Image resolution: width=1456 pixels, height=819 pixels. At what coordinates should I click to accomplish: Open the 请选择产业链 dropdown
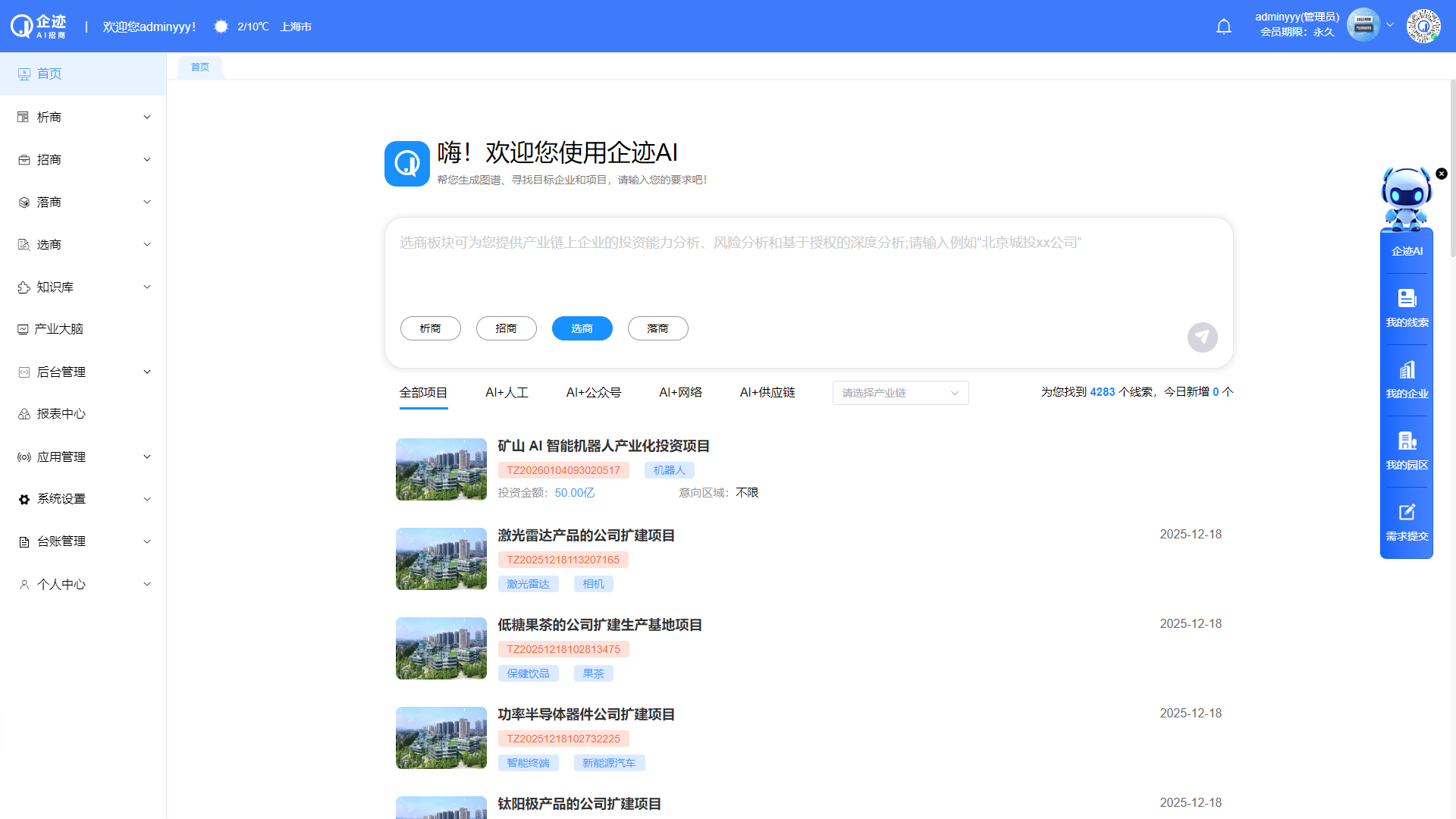click(x=899, y=393)
